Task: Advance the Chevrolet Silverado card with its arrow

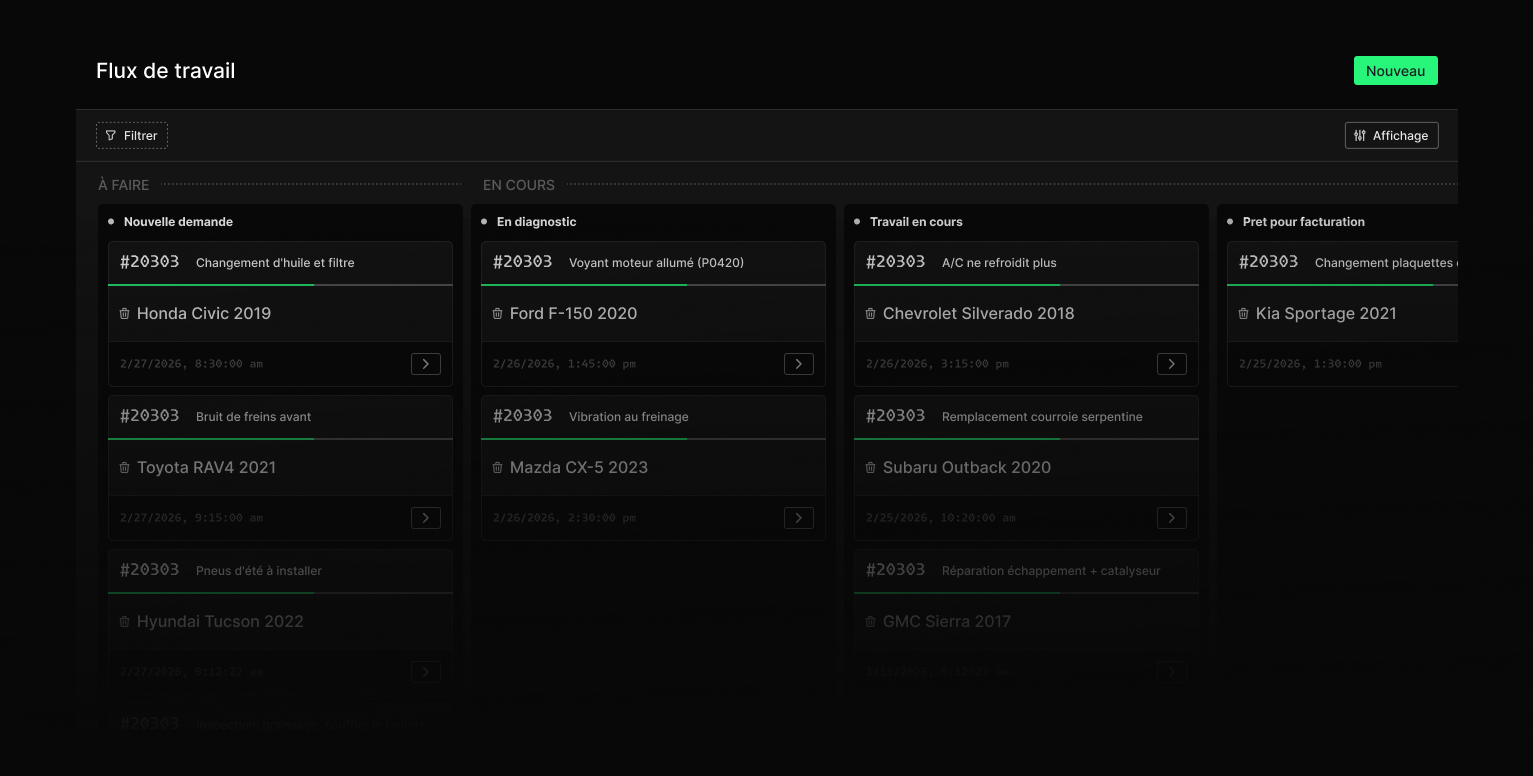Action: [1172, 364]
